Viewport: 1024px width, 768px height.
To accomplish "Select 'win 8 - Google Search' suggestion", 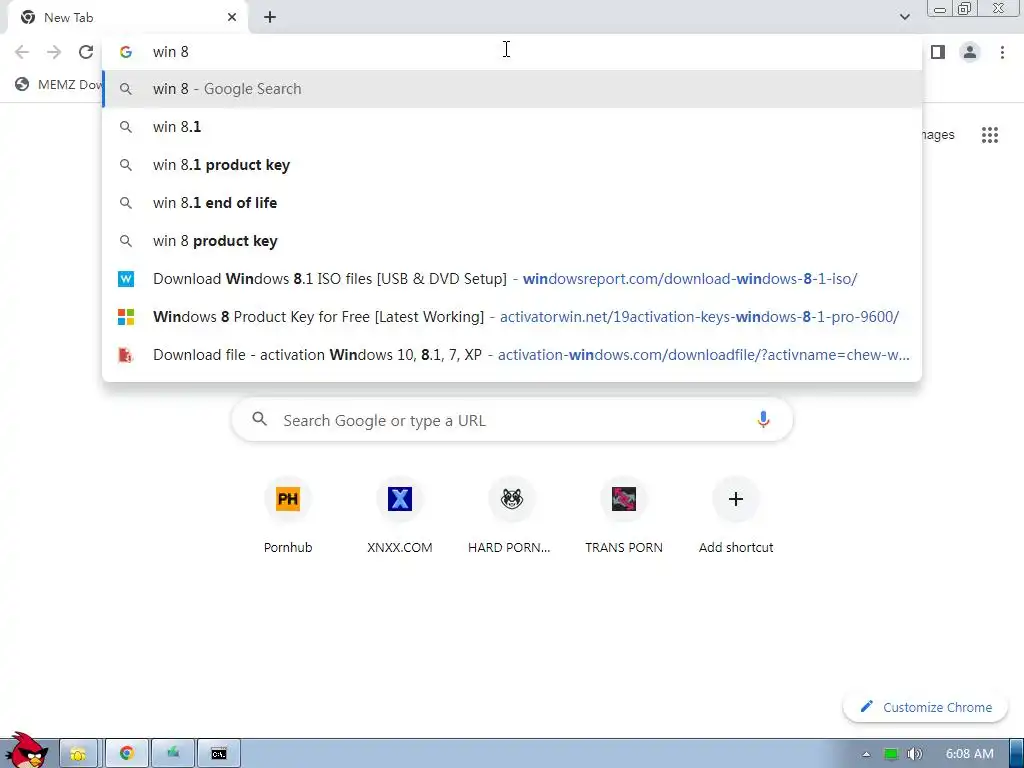I will coord(512,89).
